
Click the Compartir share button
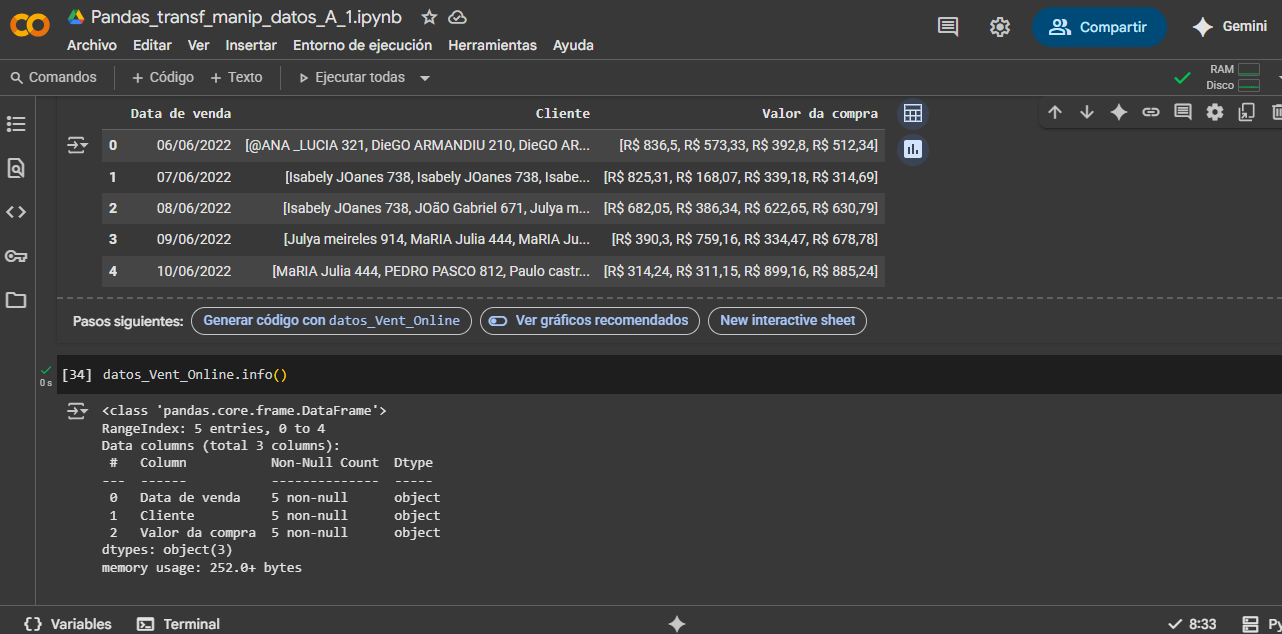pos(1099,27)
